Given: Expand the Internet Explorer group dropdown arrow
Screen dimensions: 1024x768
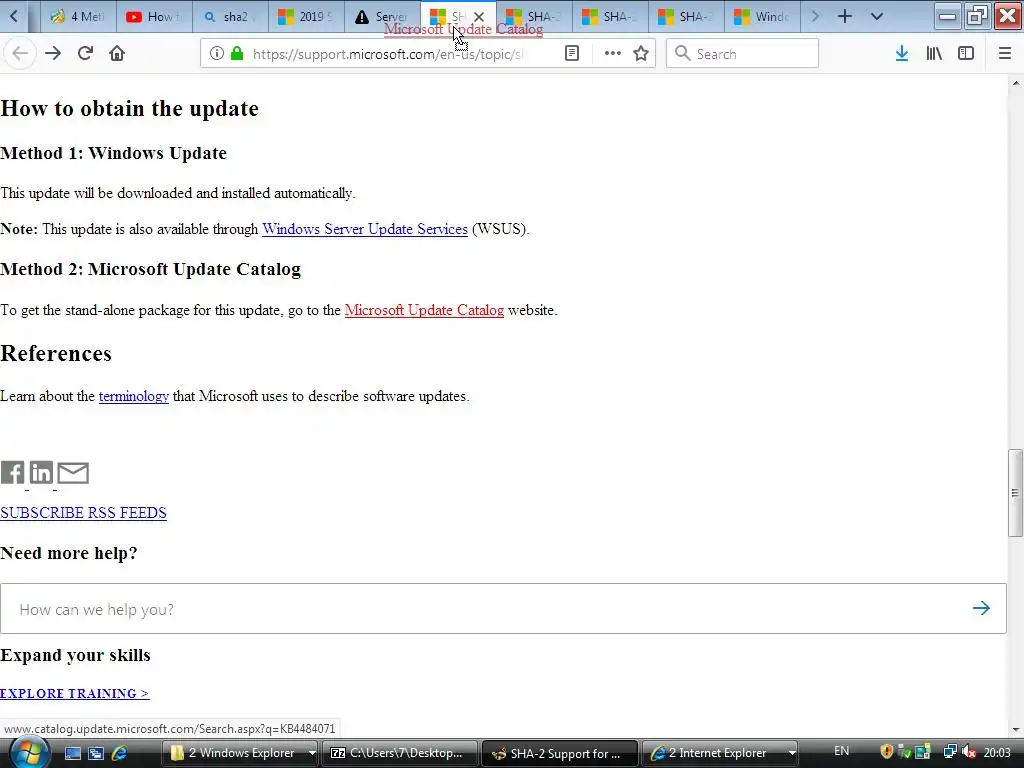Looking at the screenshot, I should pyautogui.click(x=792, y=753).
